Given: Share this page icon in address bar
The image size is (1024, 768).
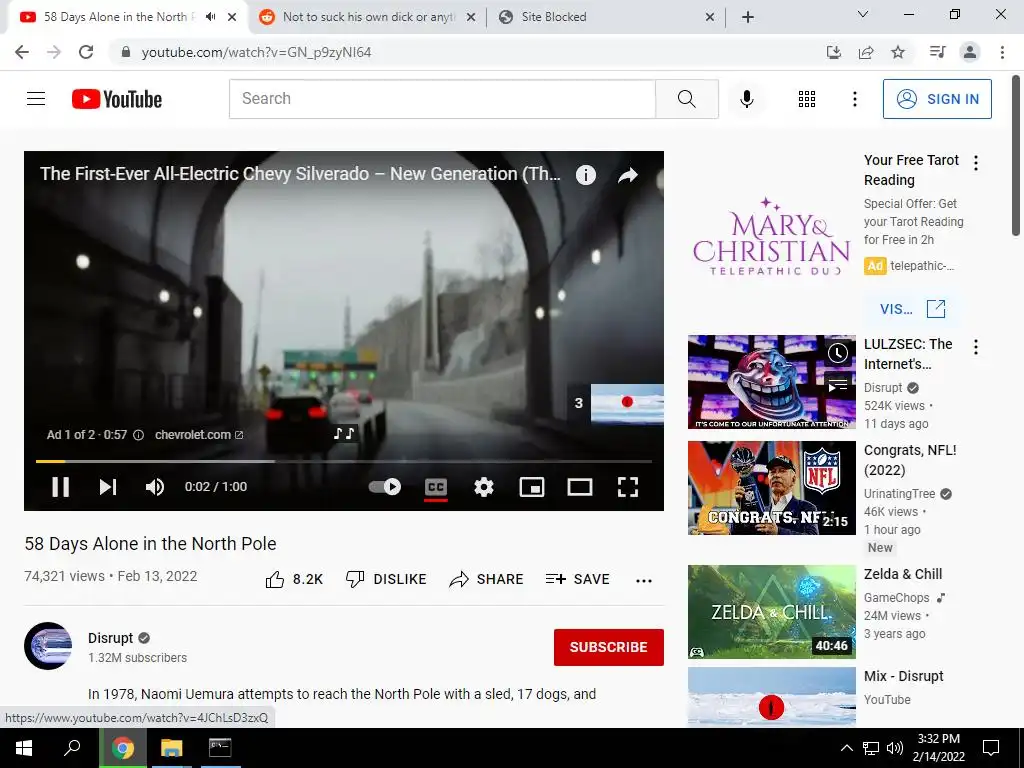Looking at the screenshot, I should (866, 52).
